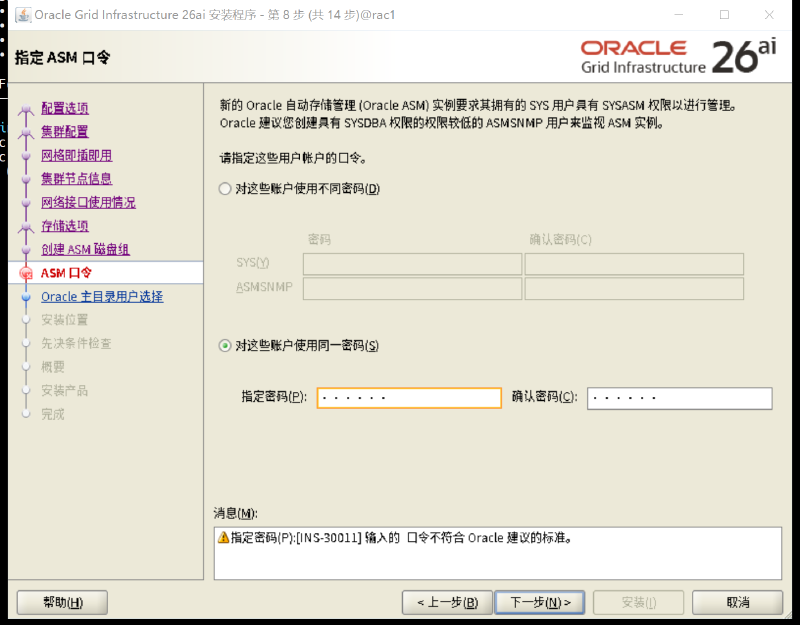Click the 取消 button
Screen dimensions: 800x625
737,603
